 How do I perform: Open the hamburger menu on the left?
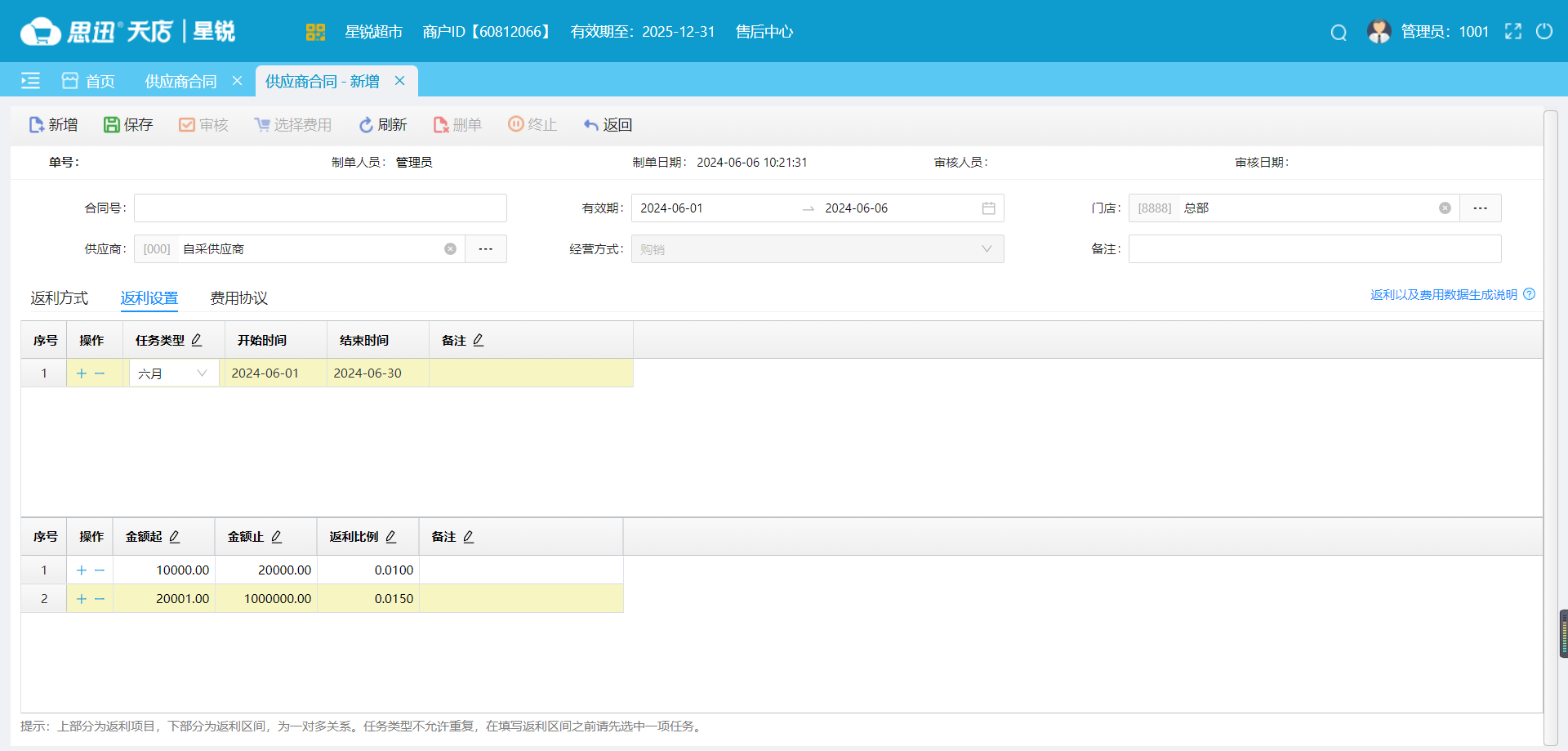[x=30, y=81]
